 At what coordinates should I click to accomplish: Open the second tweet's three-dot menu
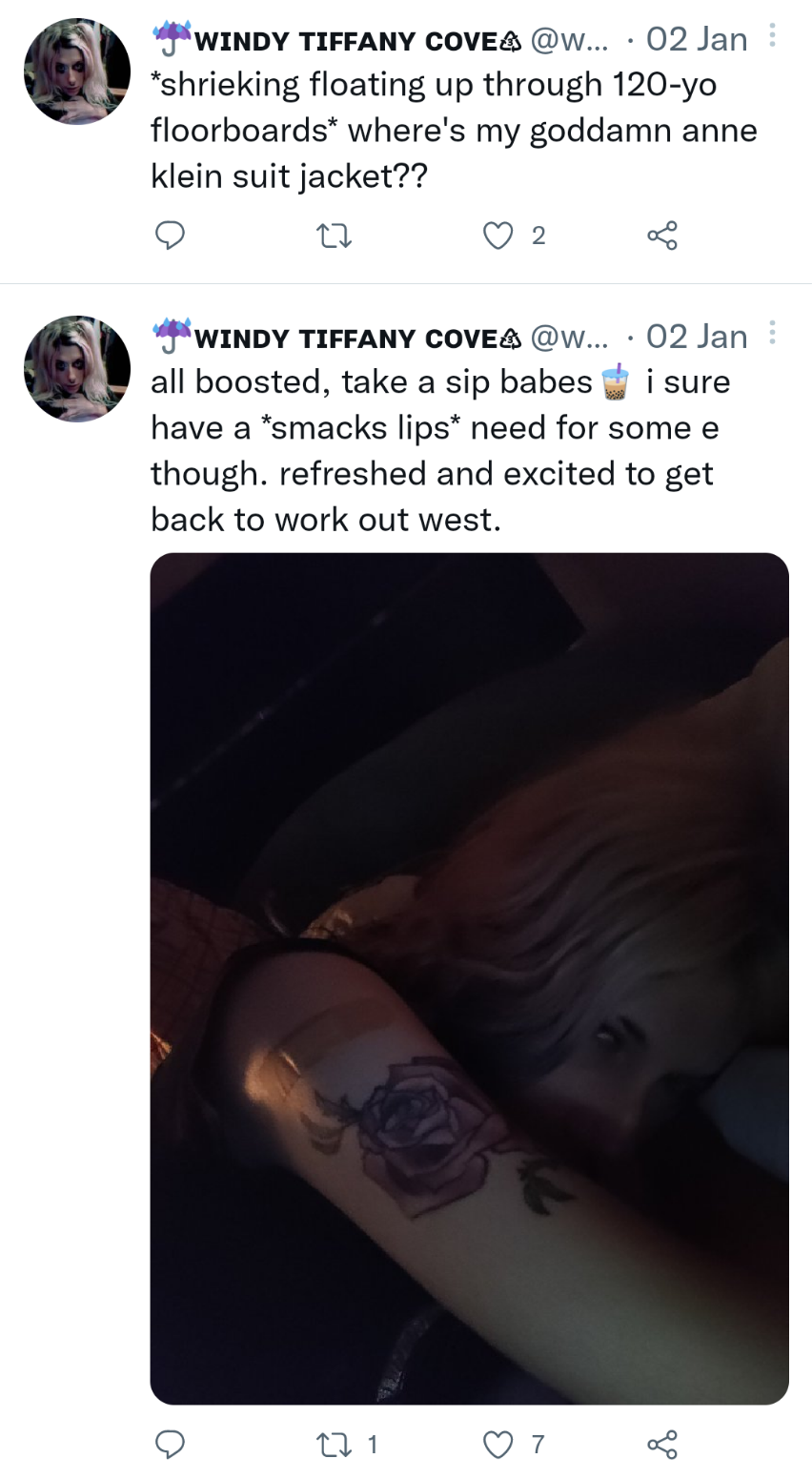click(x=772, y=333)
